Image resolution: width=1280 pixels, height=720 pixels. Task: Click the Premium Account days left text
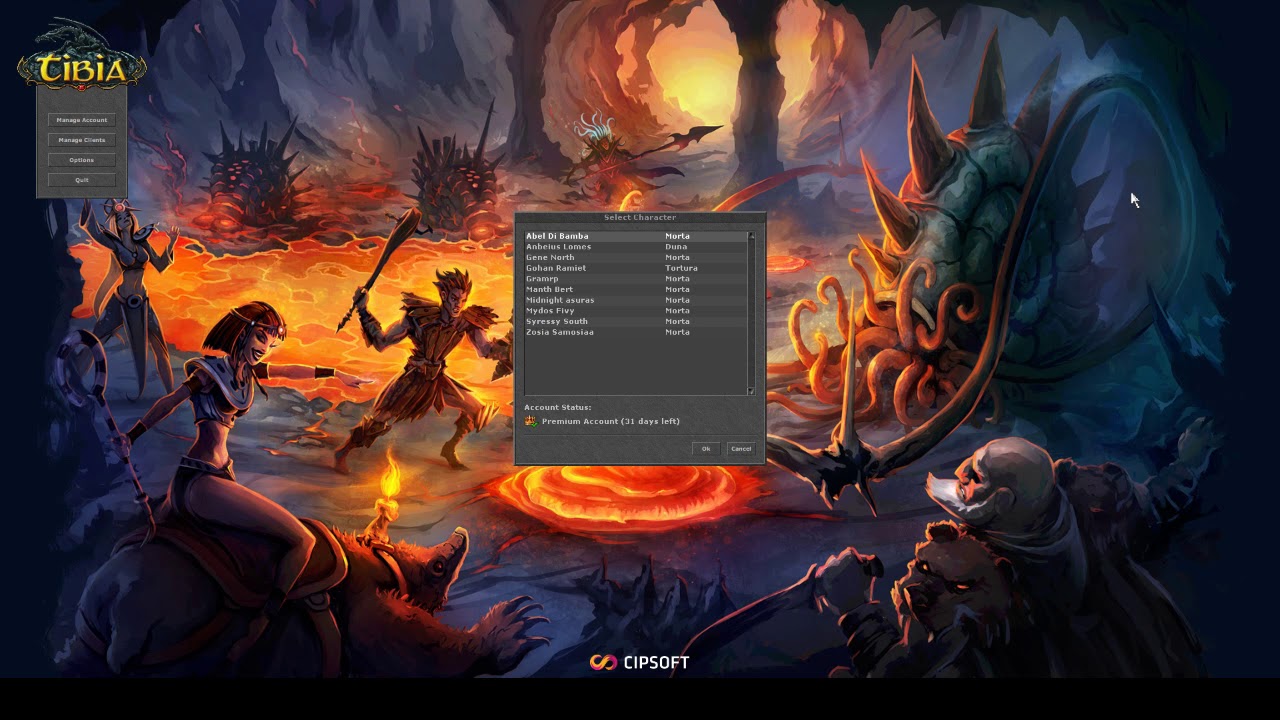click(x=611, y=422)
